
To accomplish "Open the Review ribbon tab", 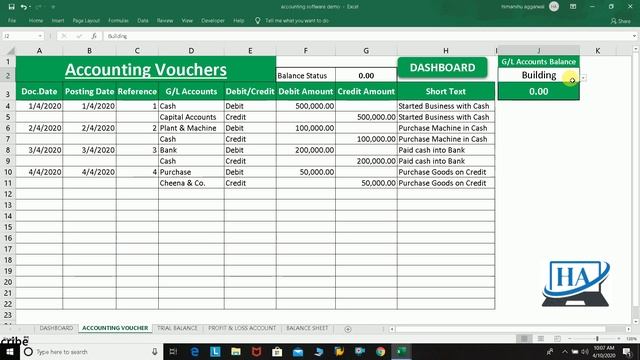I will (x=165, y=20).
